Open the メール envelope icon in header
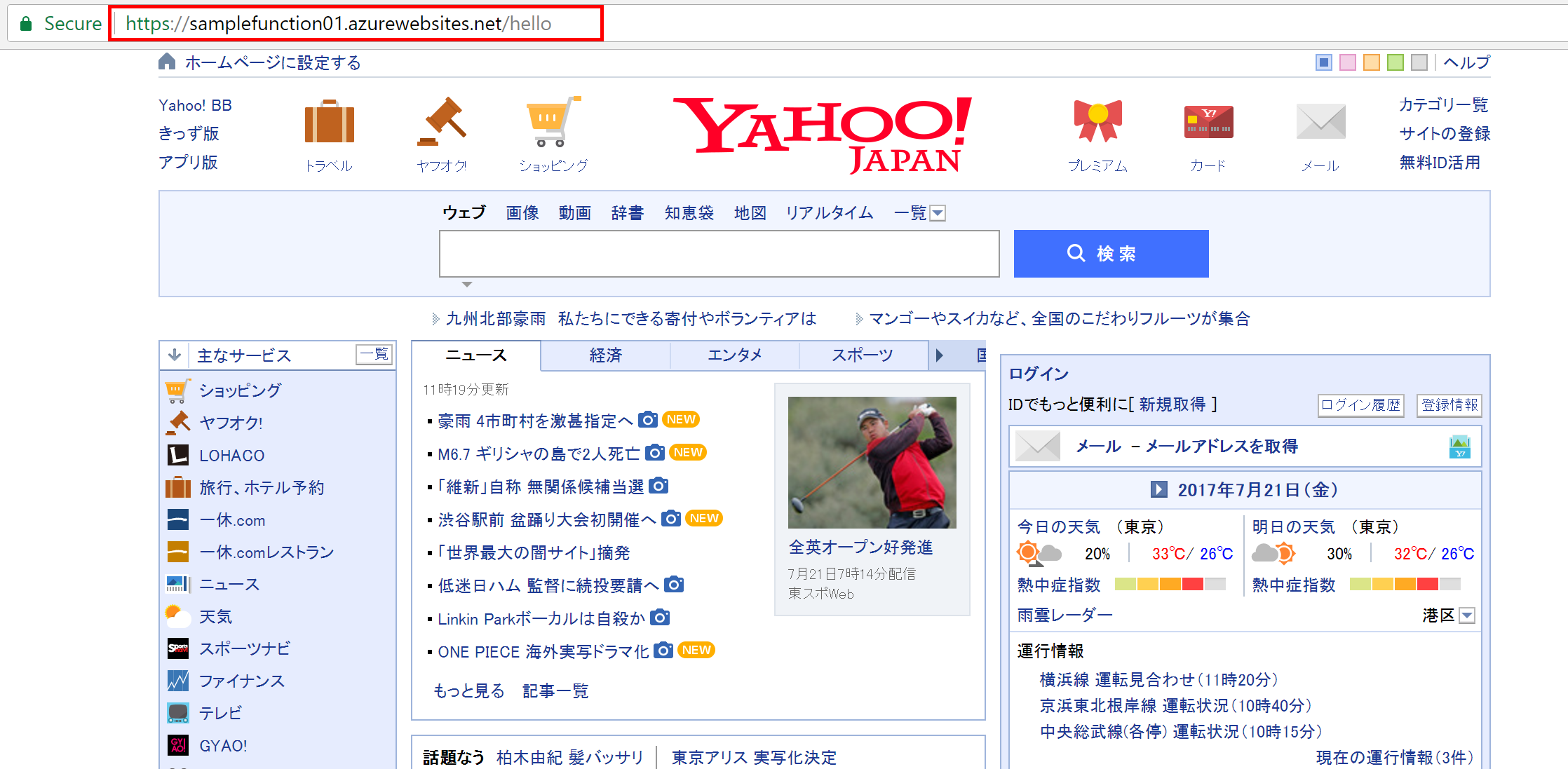1568x769 pixels. click(1320, 121)
